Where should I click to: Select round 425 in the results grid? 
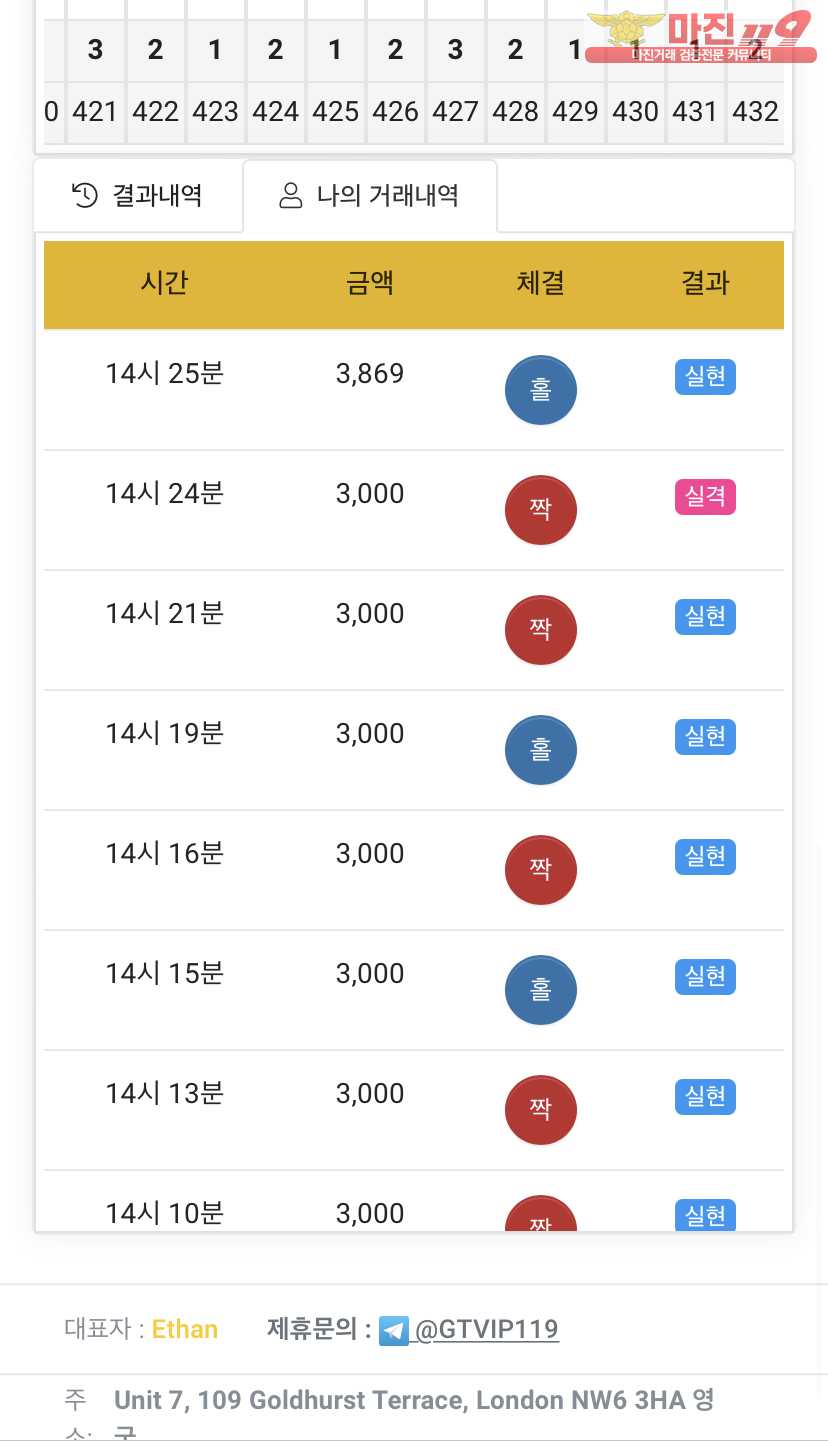[x=335, y=112]
